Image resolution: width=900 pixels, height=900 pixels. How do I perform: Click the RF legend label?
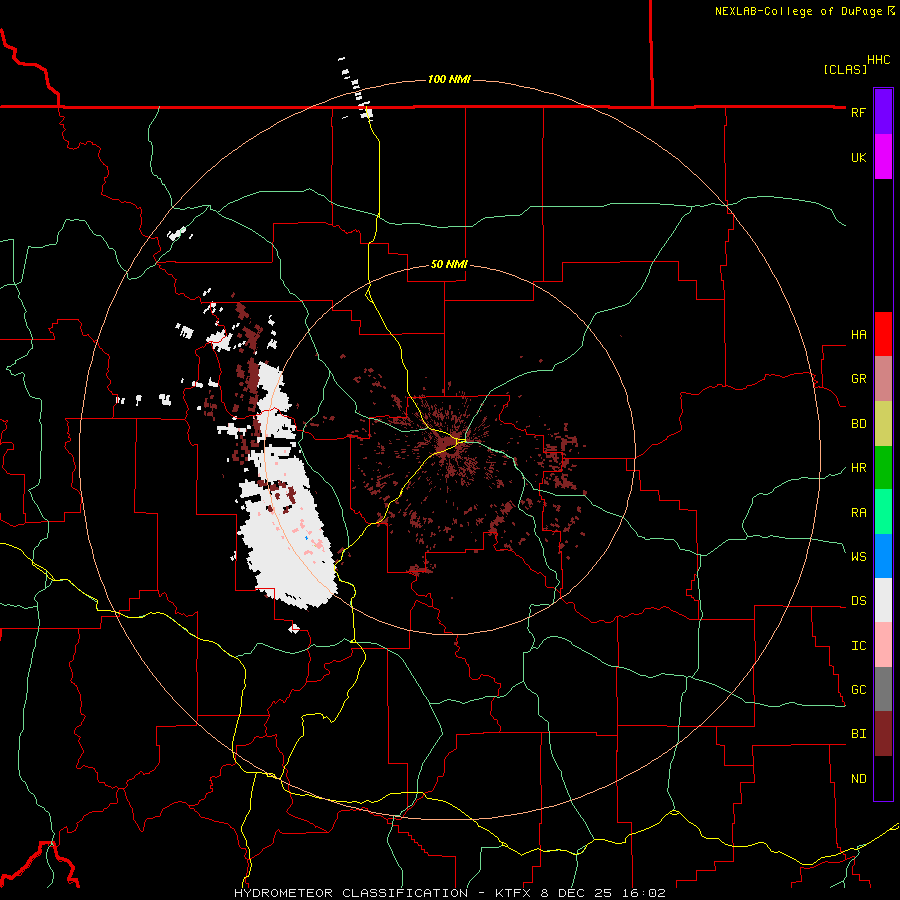858,112
